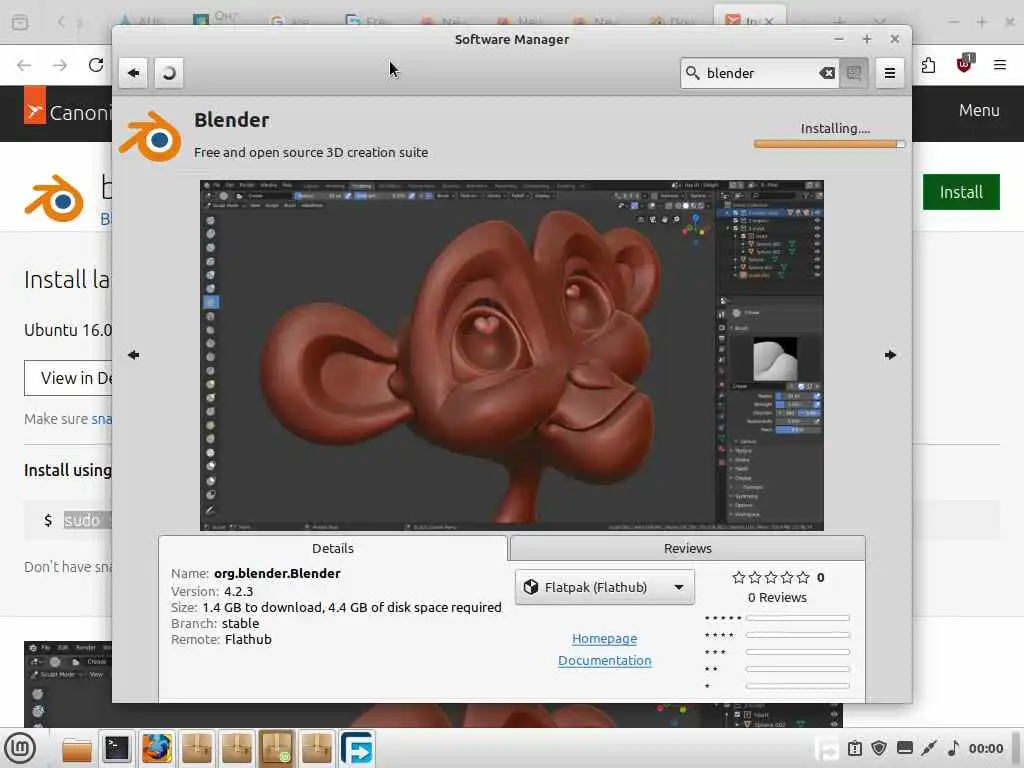Open Software Manager hamburger menu
1024x768 pixels.
pyautogui.click(x=889, y=73)
